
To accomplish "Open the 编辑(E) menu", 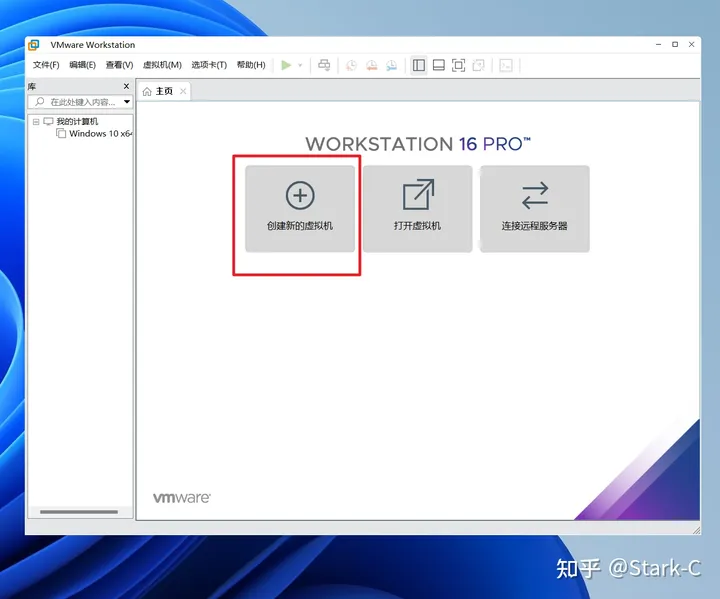I will (x=83, y=65).
